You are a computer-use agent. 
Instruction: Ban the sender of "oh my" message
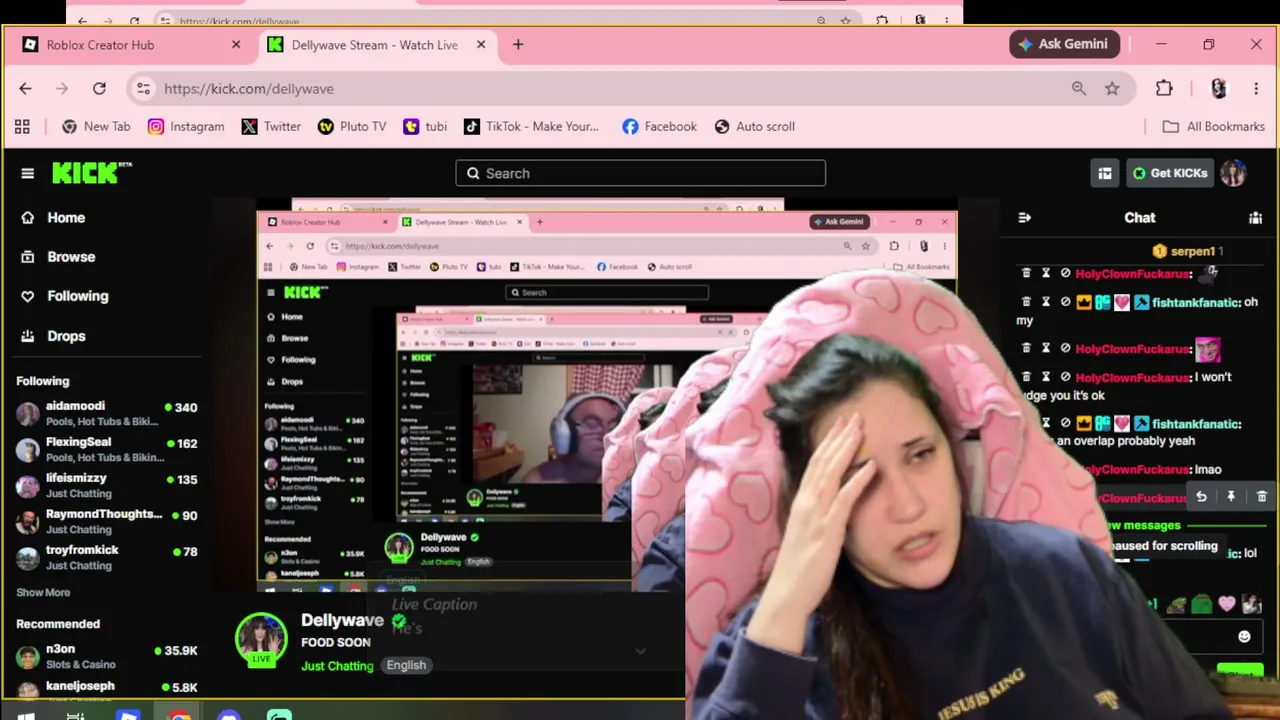click(1065, 301)
